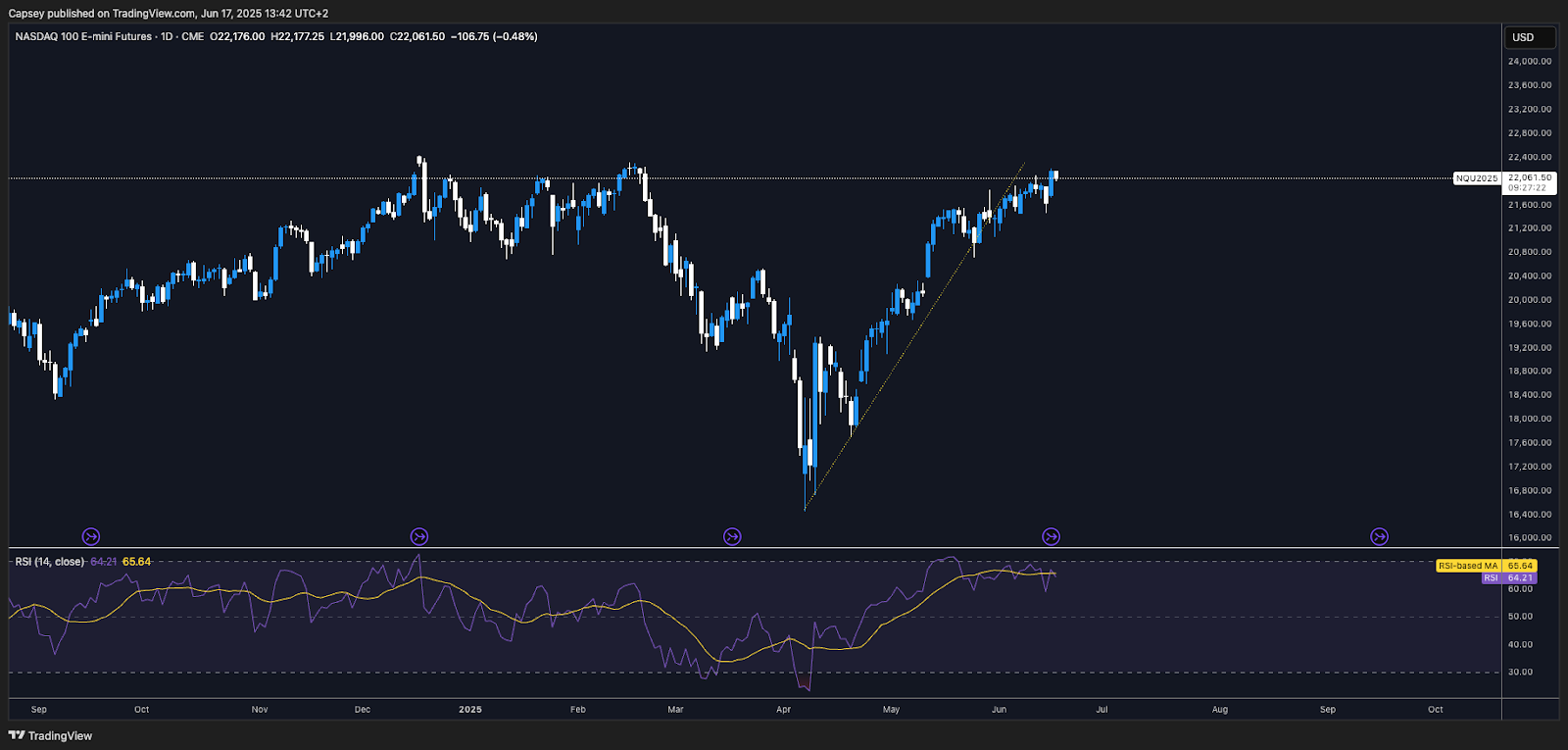This screenshot has width=1568, height=750.
Task: Click the TradingView logo in the bottom-left corner
Action: pyautogui.click(x=50, y=735)
